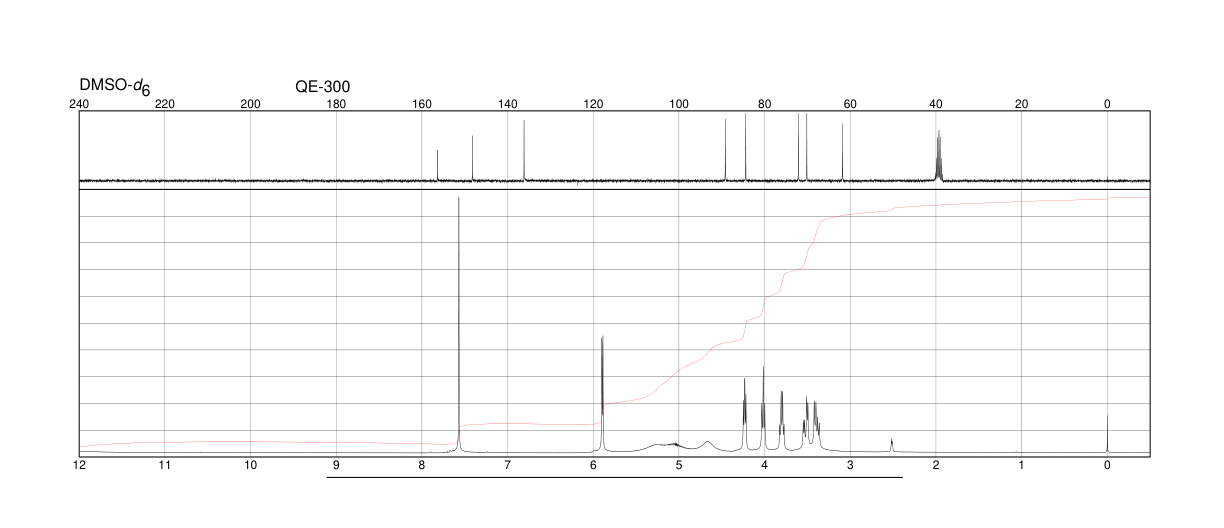The width and height of the screenshot is (1224, 528).
Task: Click the 12 tick label on proton axis
Action: [x=79, y=466]
